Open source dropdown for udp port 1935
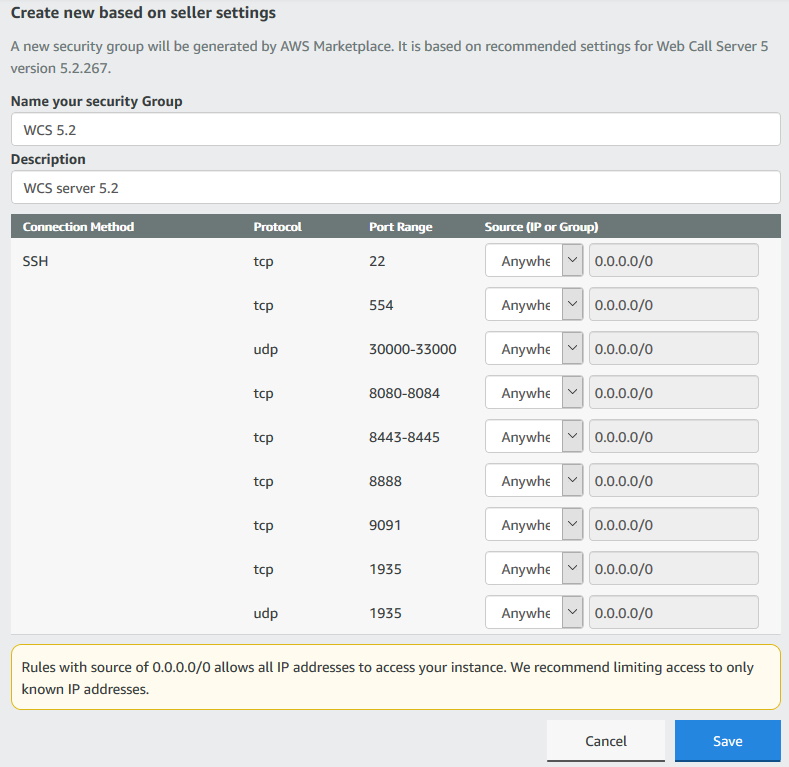This screenshot has height=767, width=789. (533, 613)
